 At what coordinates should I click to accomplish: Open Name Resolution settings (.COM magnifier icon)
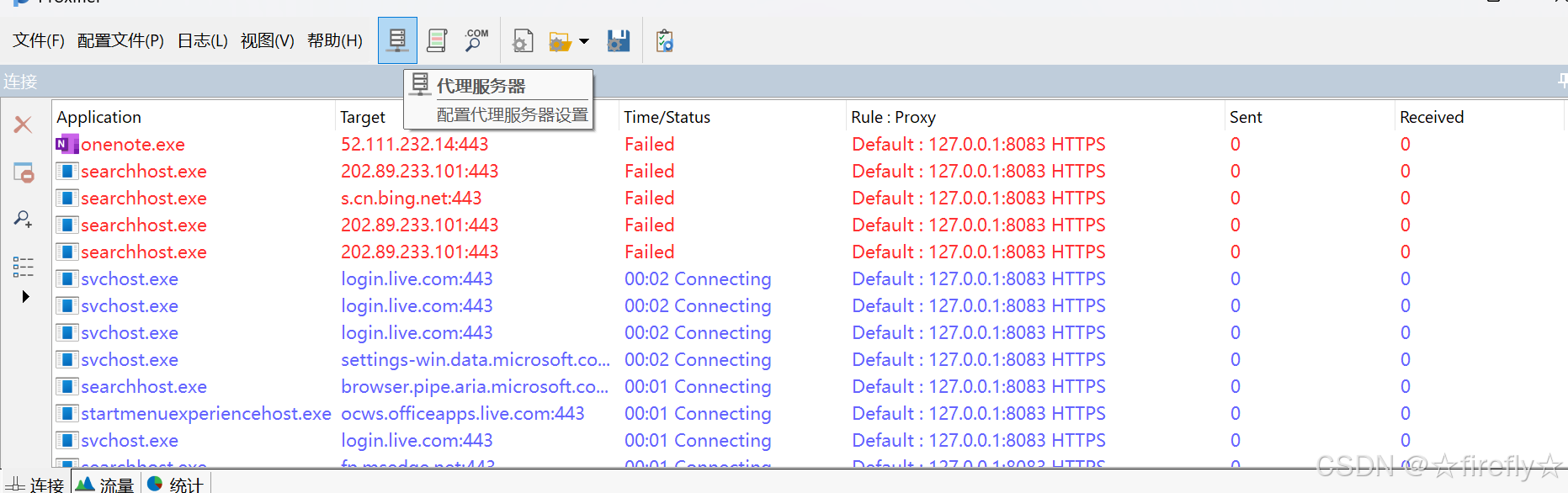[476, 40]
